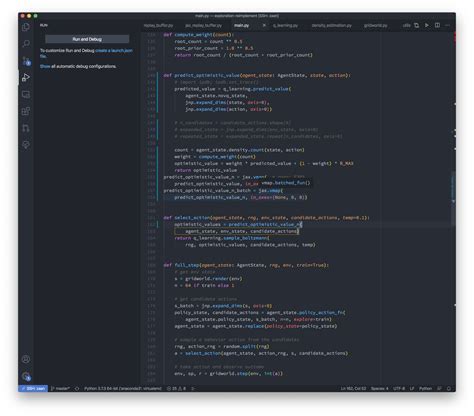The height and width of the screenshot is (416, 474).
Task: Open the editor More Actions ellipsis
Action: tap(447, 25)
